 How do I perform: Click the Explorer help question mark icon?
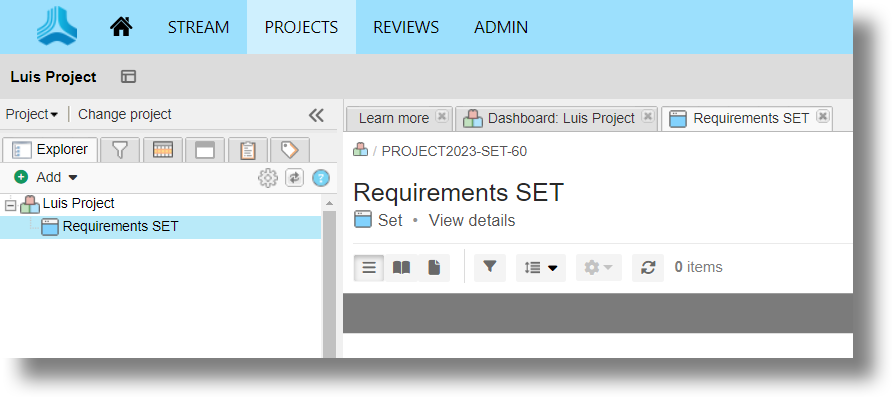click(321, 178)
